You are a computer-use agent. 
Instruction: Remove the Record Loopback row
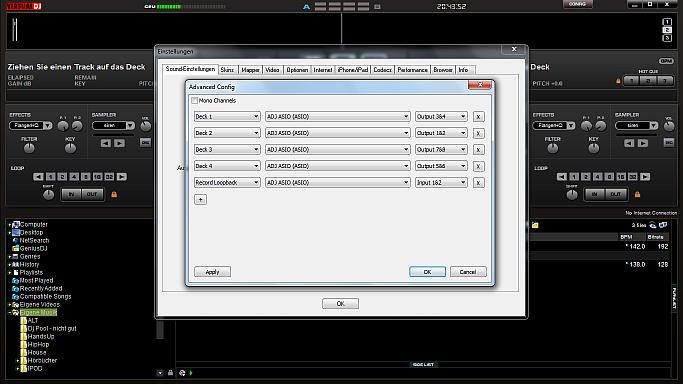(478, 183)
